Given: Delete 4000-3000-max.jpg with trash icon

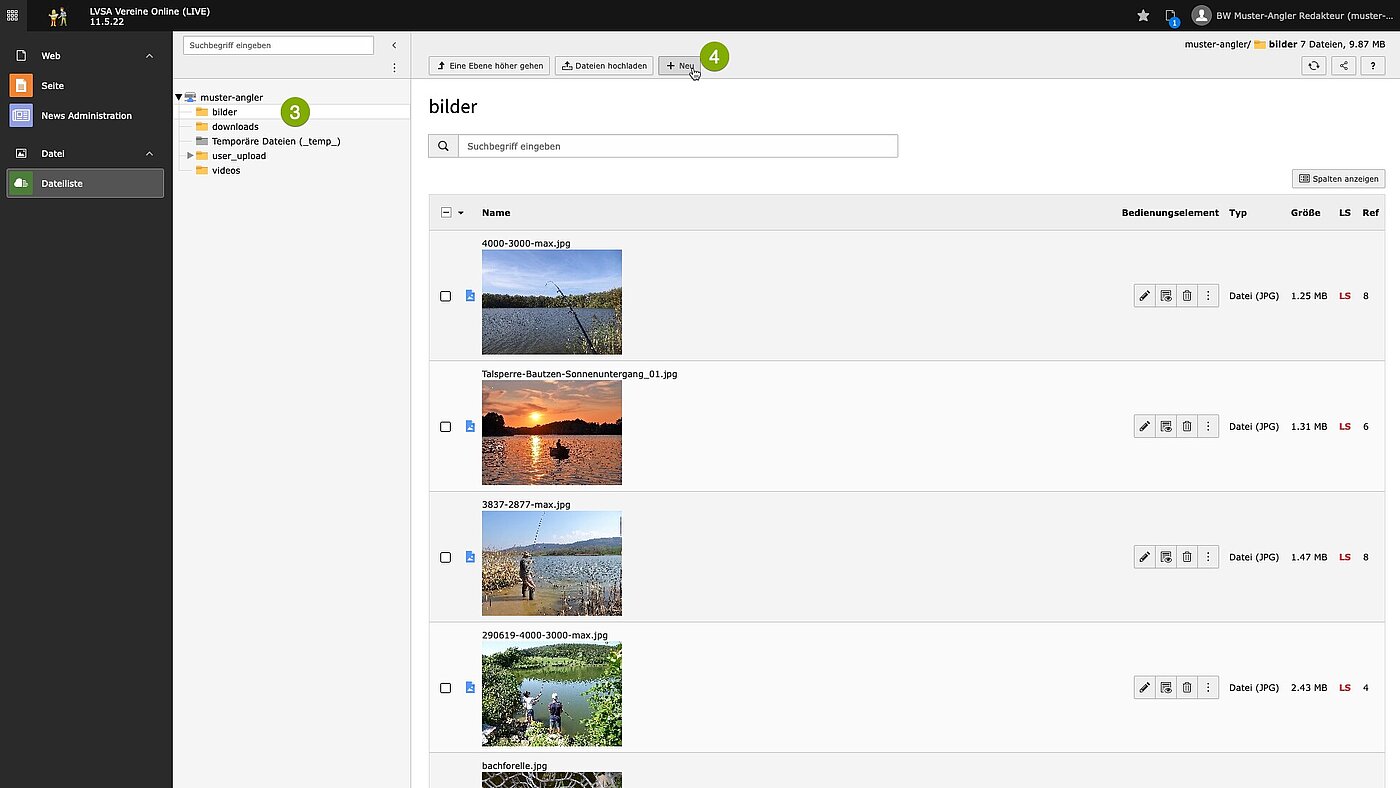Looking at the screenshot, I should (1187, 296).
